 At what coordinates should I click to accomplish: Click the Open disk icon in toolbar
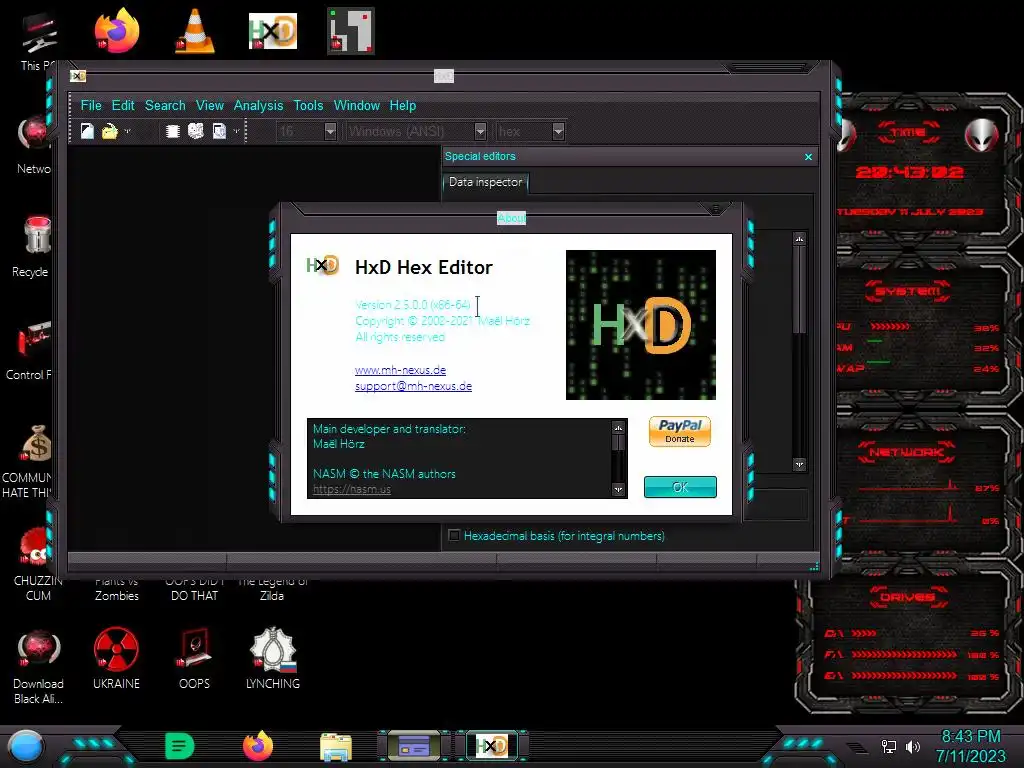pos(196,131)
